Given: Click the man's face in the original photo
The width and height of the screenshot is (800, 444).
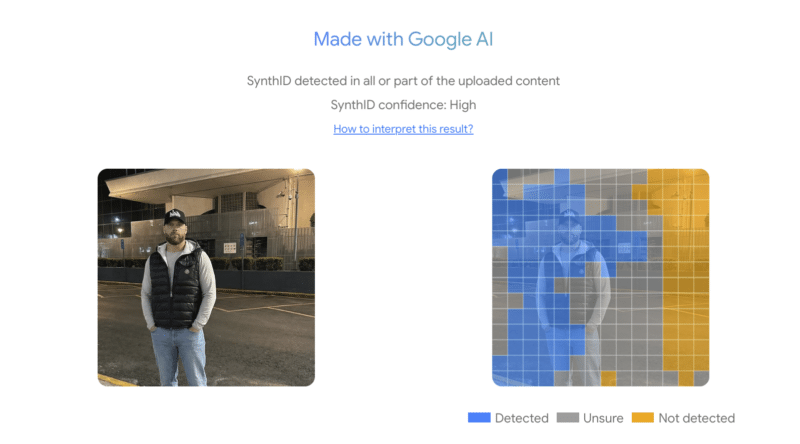Looking at the screenshot, I should [x=176, y=230].
